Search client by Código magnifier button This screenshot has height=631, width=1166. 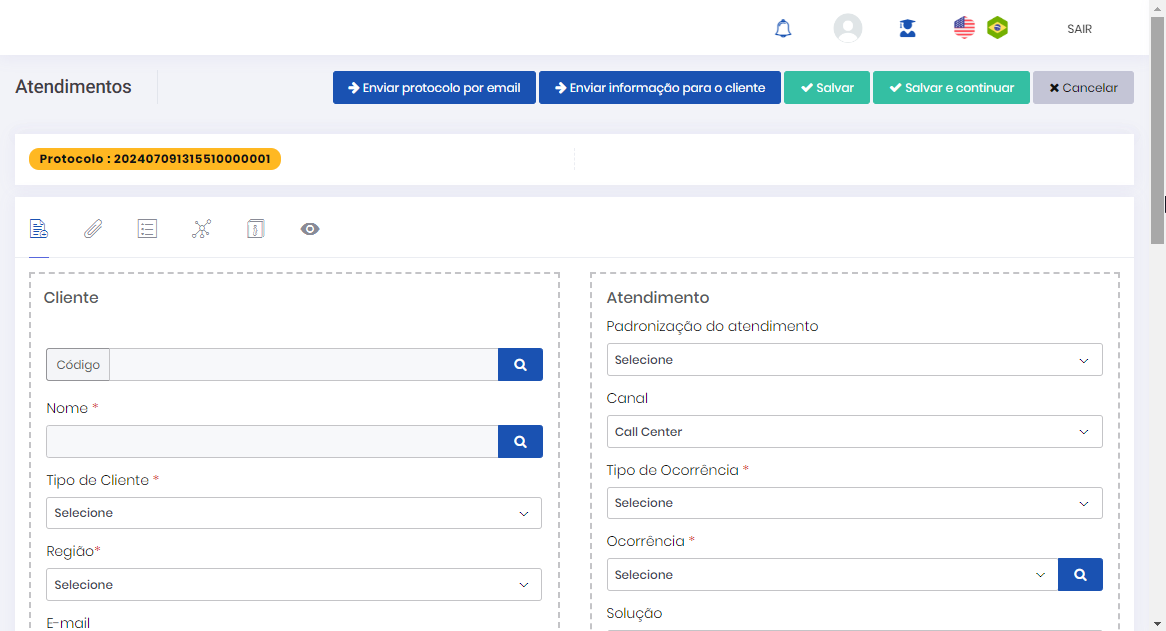click(x=520, y=365)
